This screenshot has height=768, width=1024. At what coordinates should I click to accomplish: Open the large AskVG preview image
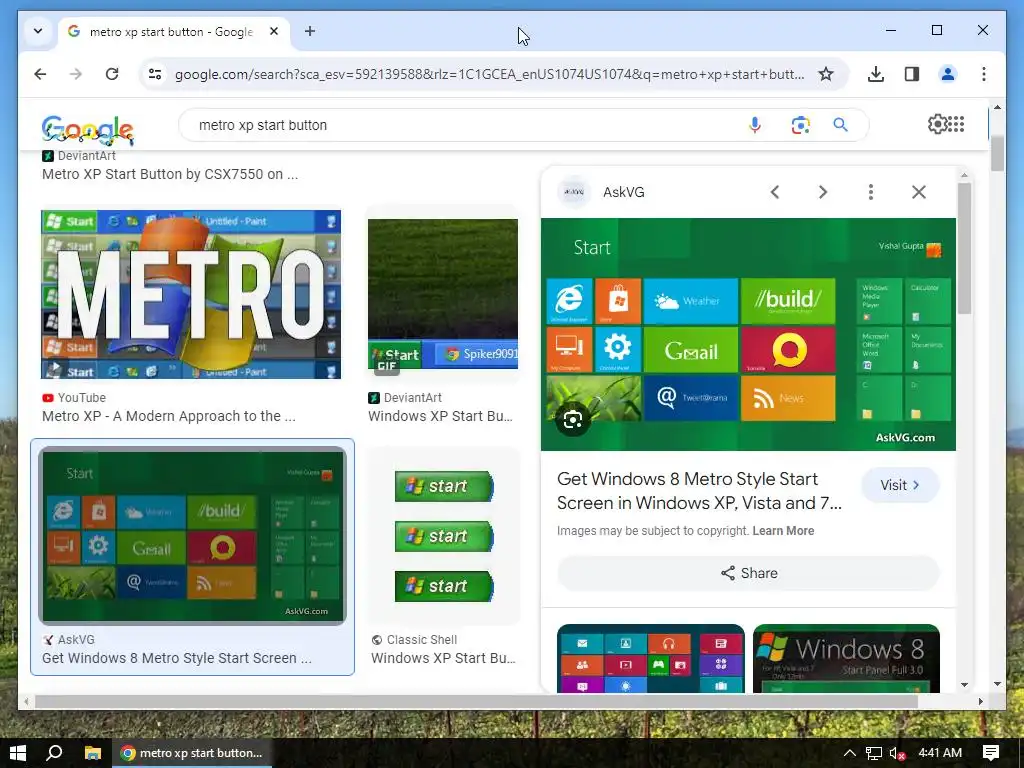coord(748,334)
